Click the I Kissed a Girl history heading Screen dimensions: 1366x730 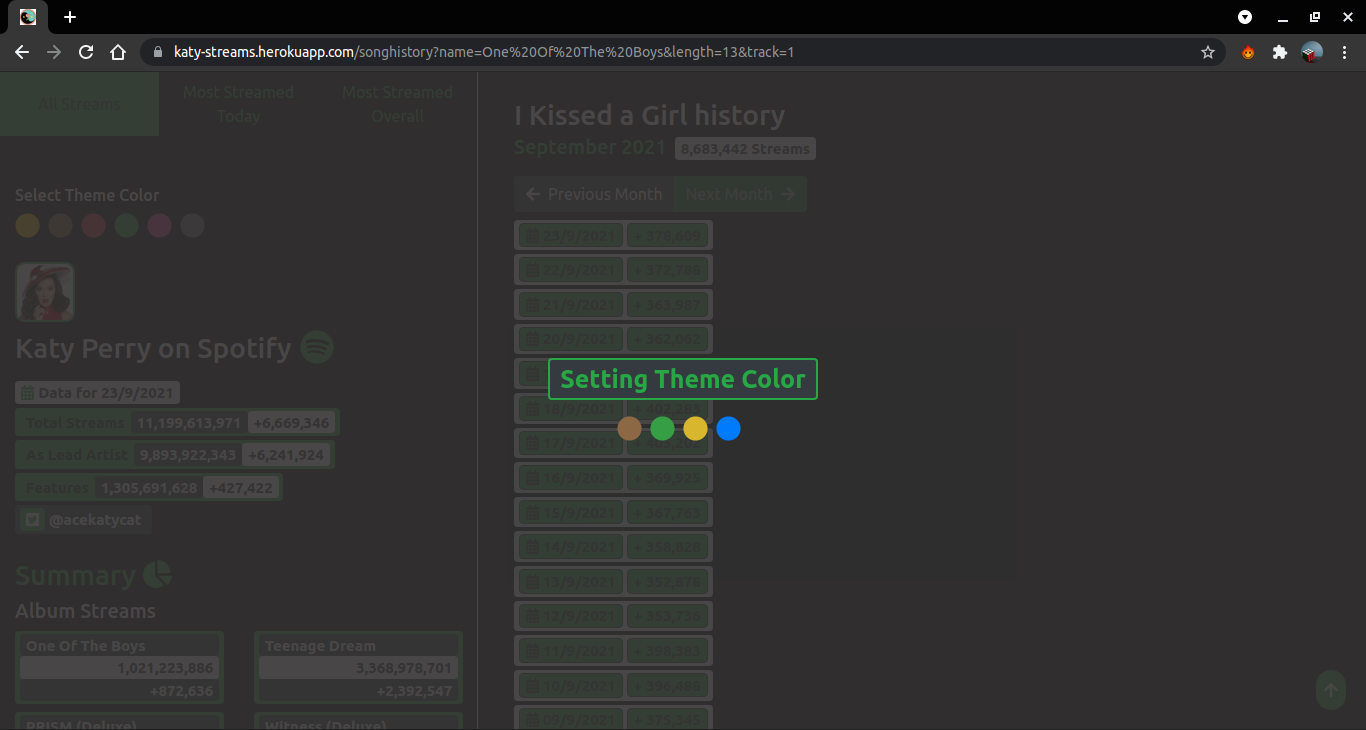pyautogui.click(x=650, y=116)
